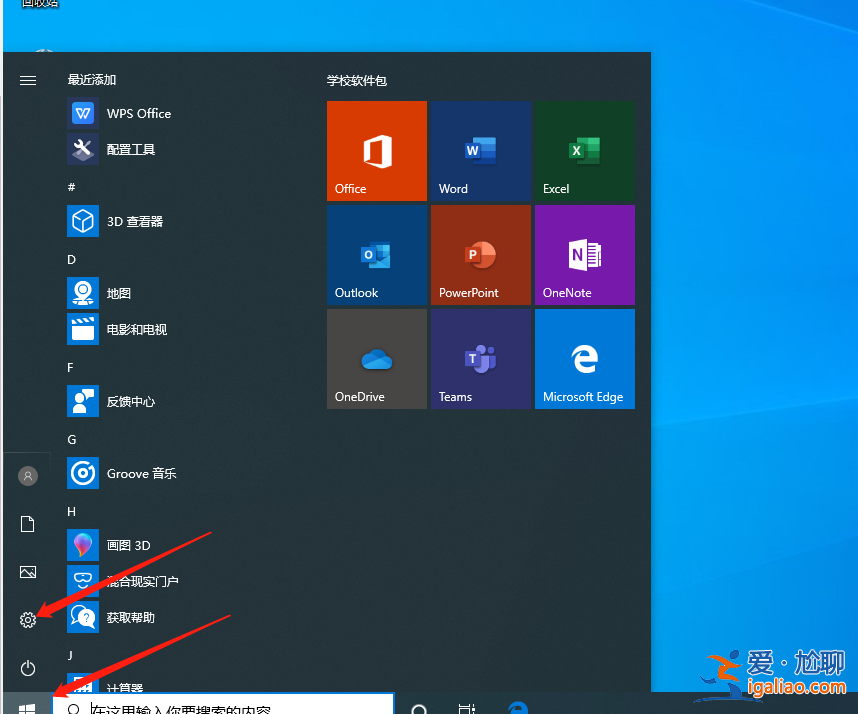
Task: Open the user account icon
Action: point(27,475)
